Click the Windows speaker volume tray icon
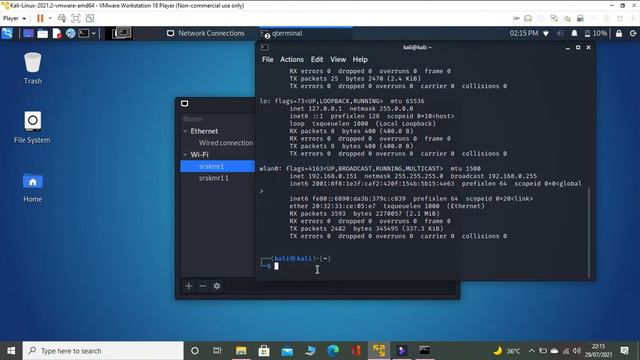 (x=577, y=351)
